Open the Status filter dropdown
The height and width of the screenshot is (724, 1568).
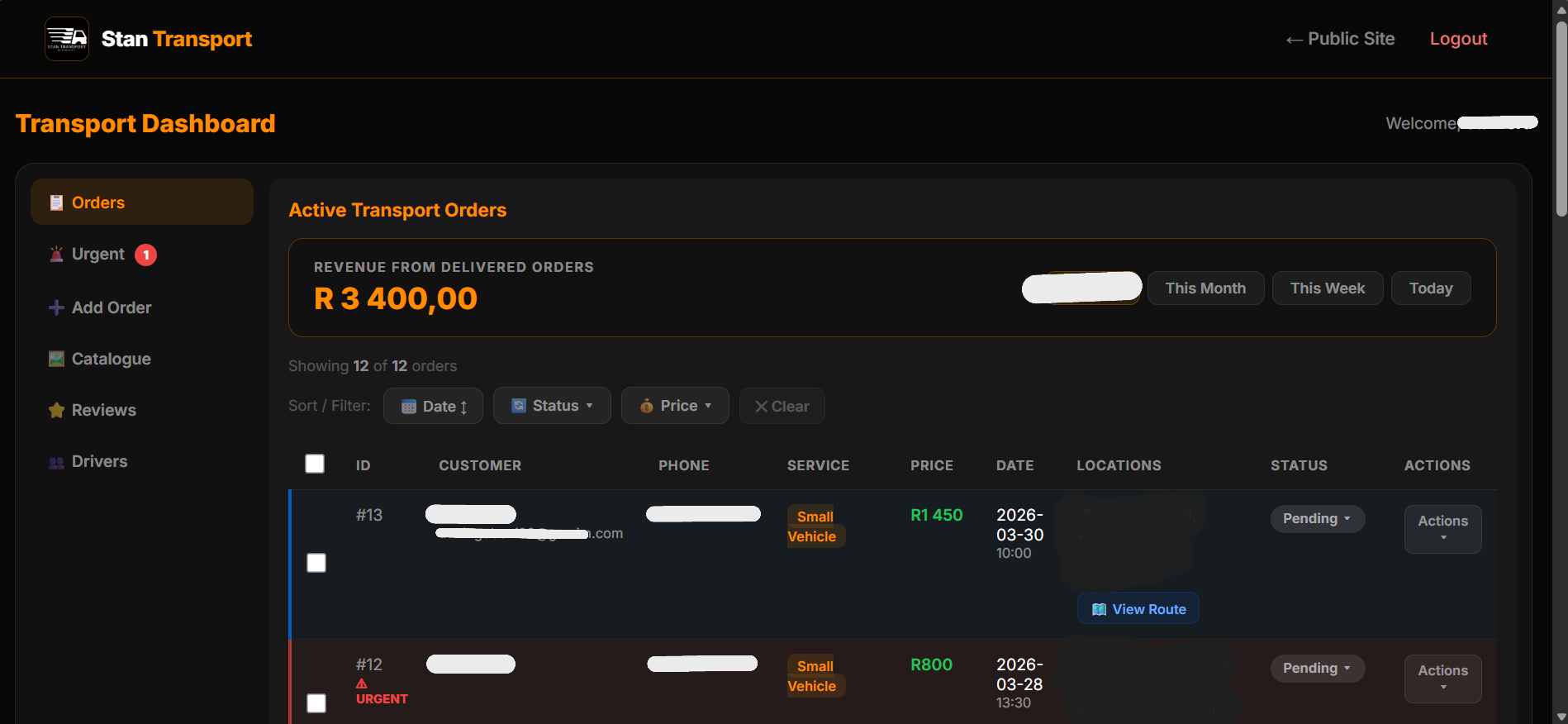pos(552,406)
